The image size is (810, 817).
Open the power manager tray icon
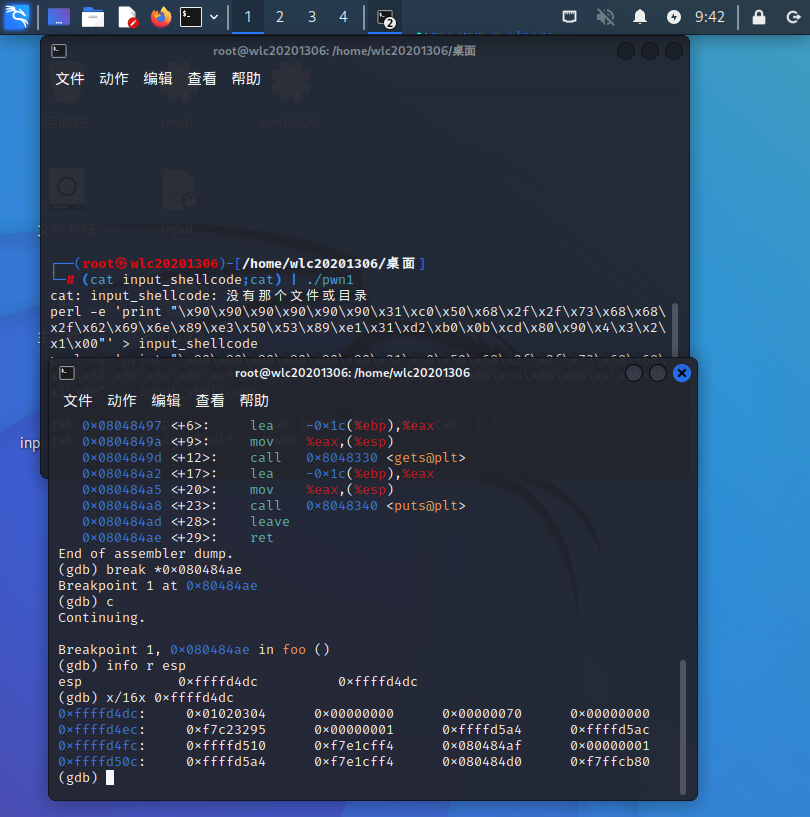tap(674, 17)
